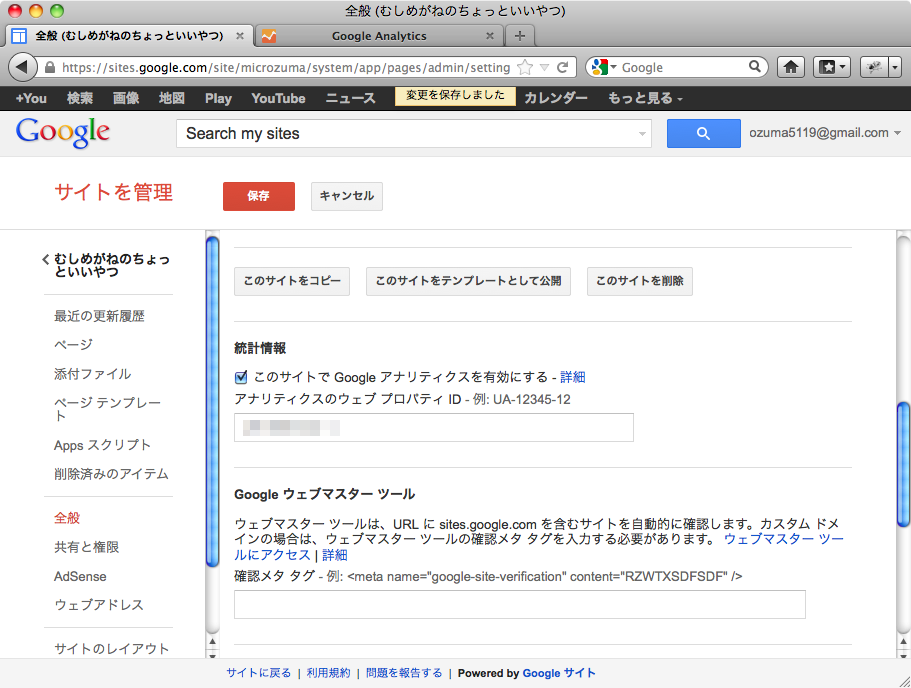This screenshot has width=911, height=688.
Task: Open 画像 in Google bar
Action: click(126, 98)
